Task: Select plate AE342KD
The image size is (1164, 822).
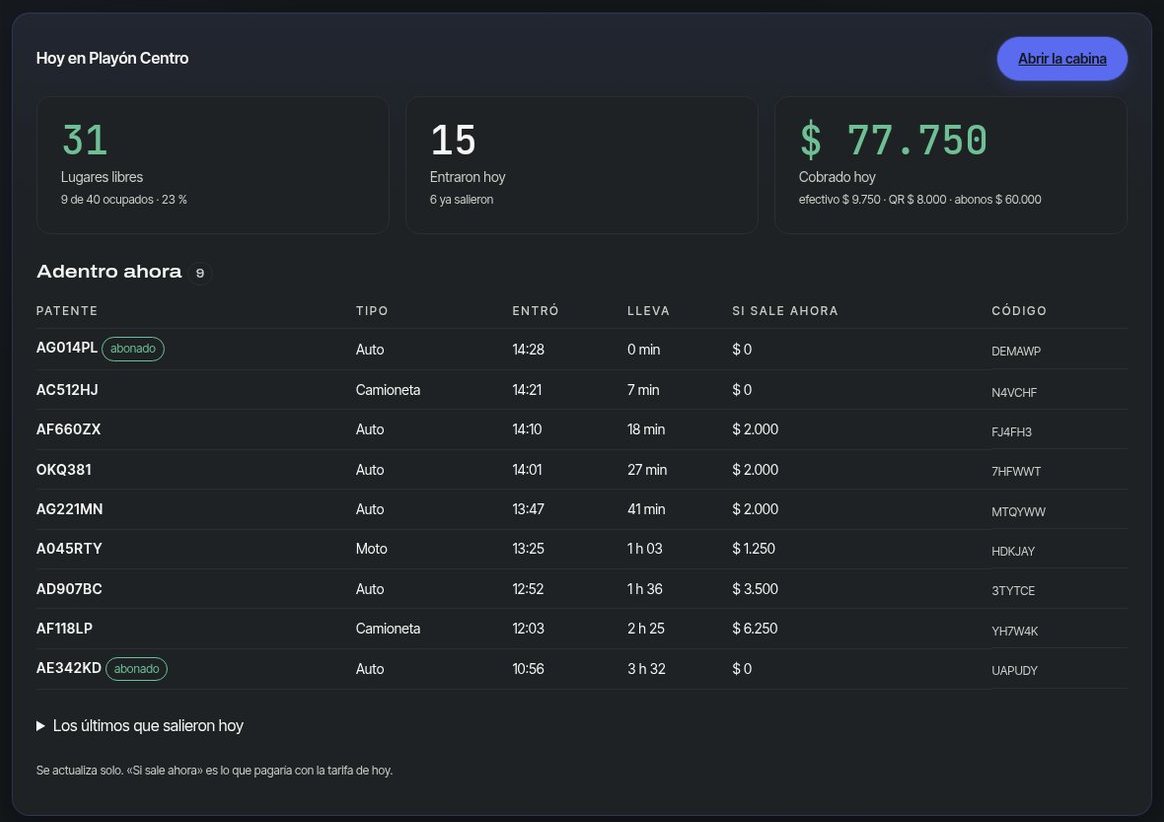Action: (68, 668)
